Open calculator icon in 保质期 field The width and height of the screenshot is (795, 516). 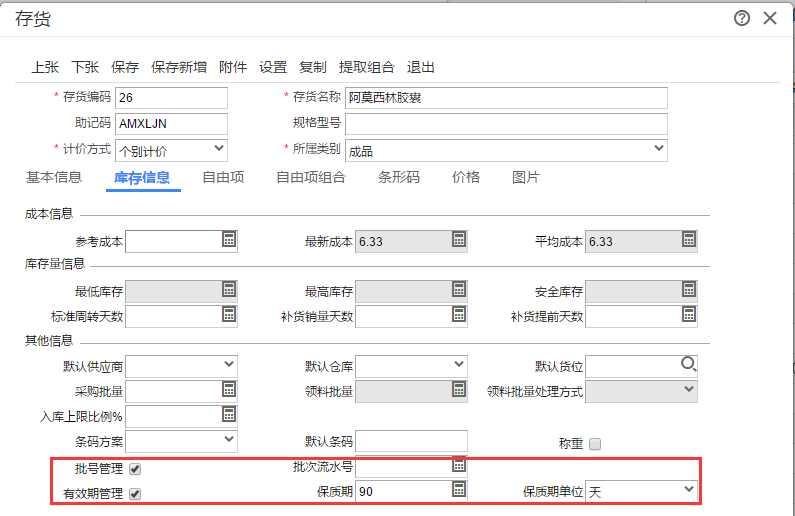pyautogui.click(x=459, y=489)
